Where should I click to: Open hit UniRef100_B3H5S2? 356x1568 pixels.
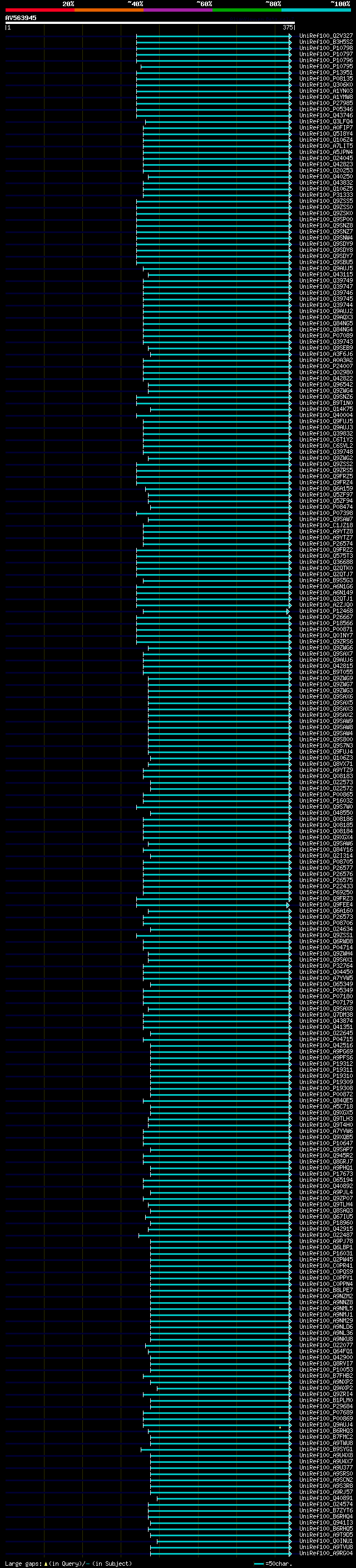(x=325, y=42)
